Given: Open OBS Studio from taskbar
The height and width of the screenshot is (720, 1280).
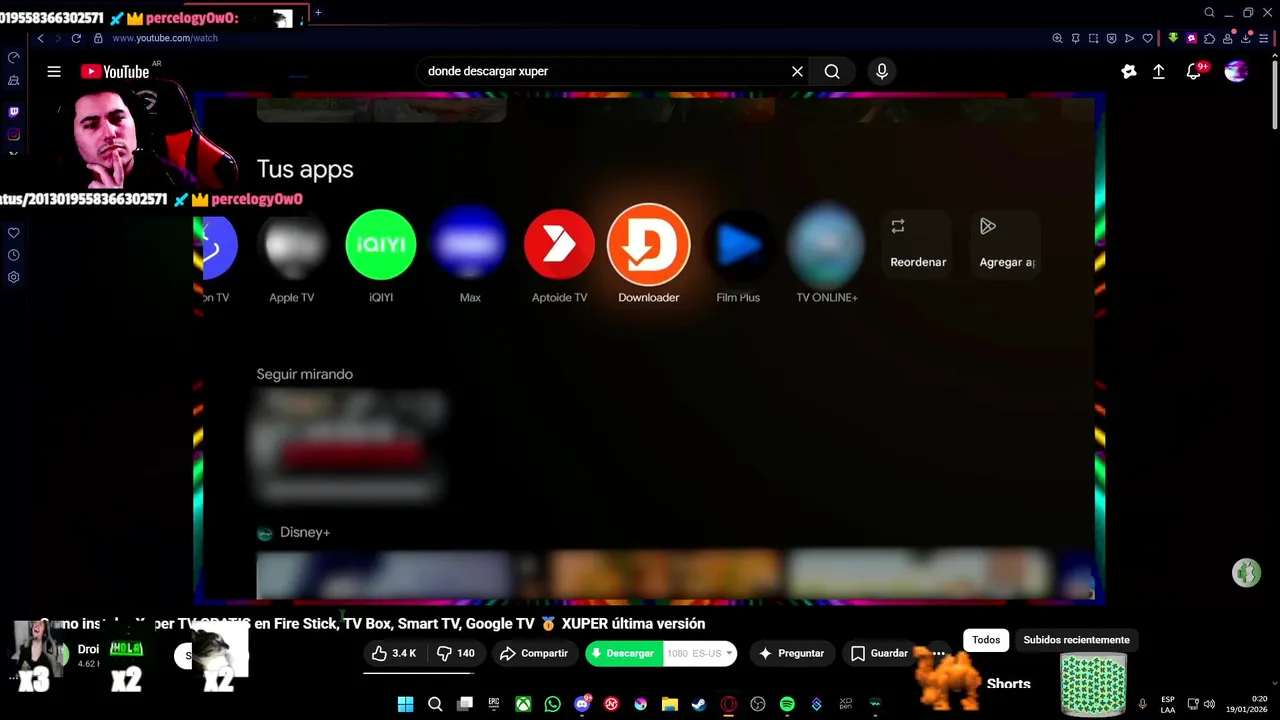Looking at the screenshot, I should (758, 704).
